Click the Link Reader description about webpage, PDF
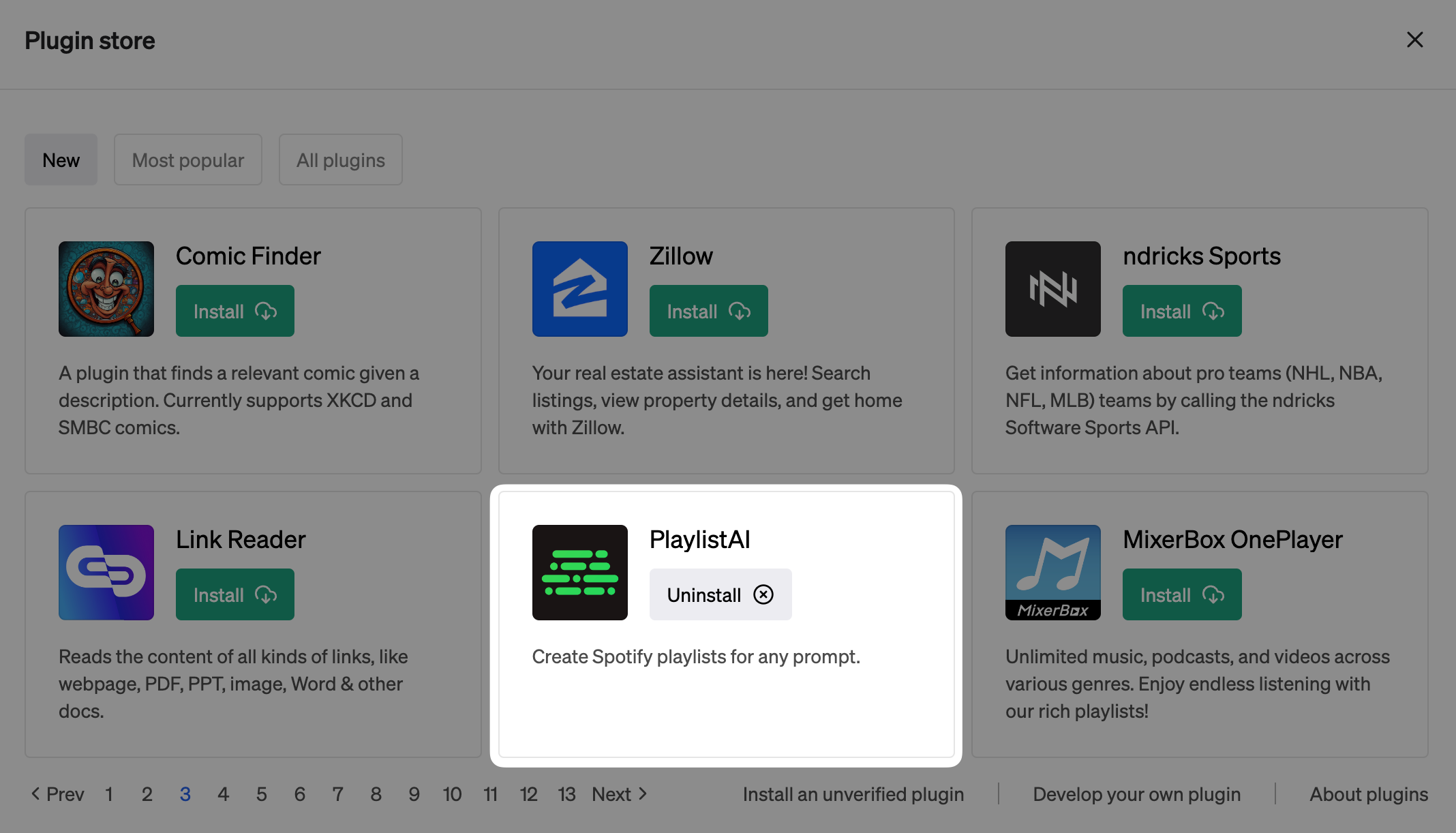 (x=233, y=684)
